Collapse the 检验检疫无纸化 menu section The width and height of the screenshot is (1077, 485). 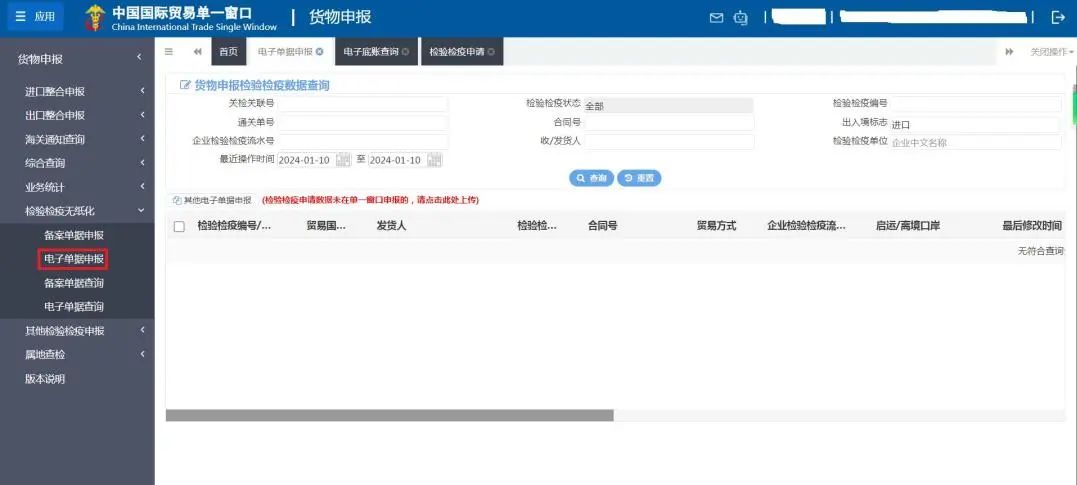coord(77,211)
